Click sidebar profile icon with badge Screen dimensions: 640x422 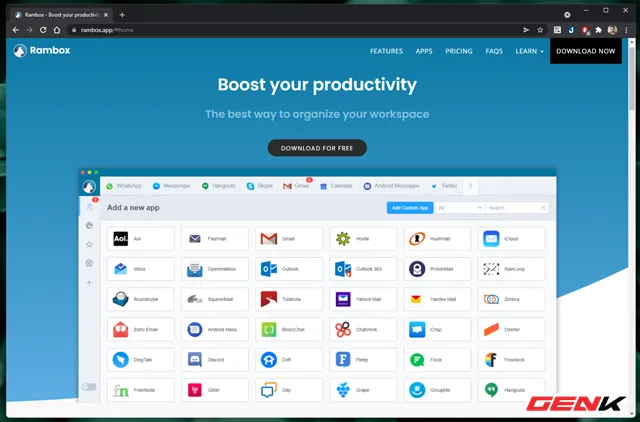[x=89, y=207]
